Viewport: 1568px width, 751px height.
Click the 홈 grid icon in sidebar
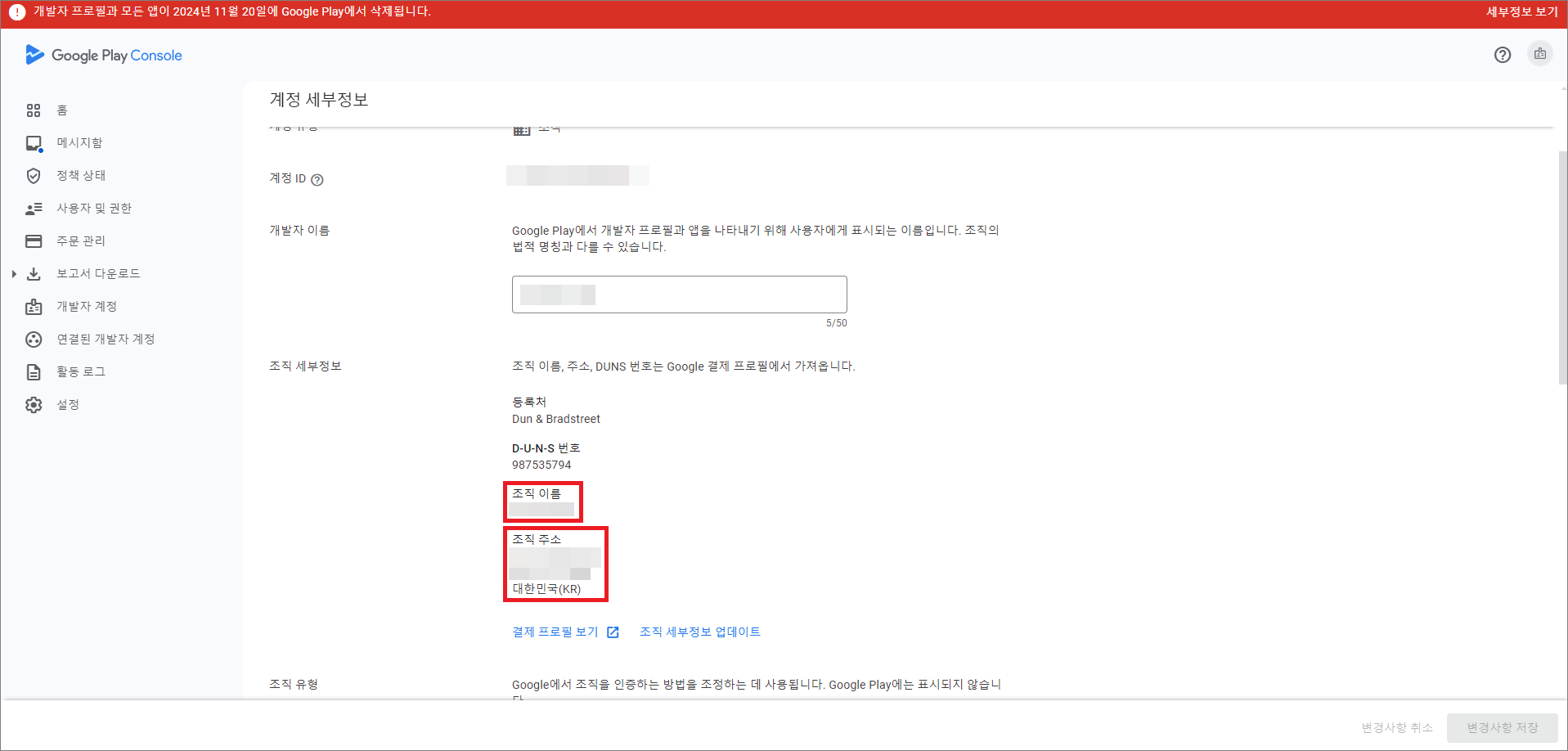(x=34, y=110)
